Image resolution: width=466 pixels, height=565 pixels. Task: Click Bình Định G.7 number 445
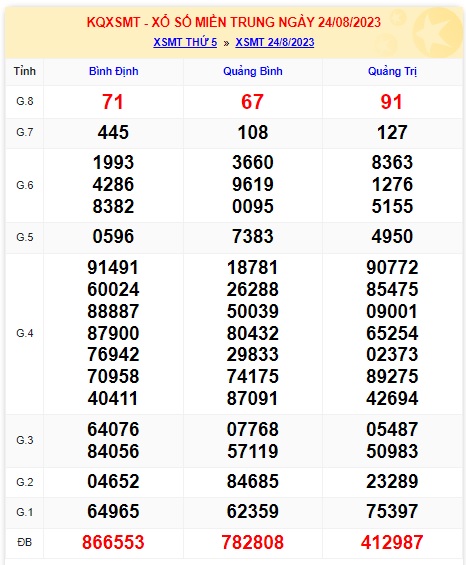point(113,132)
